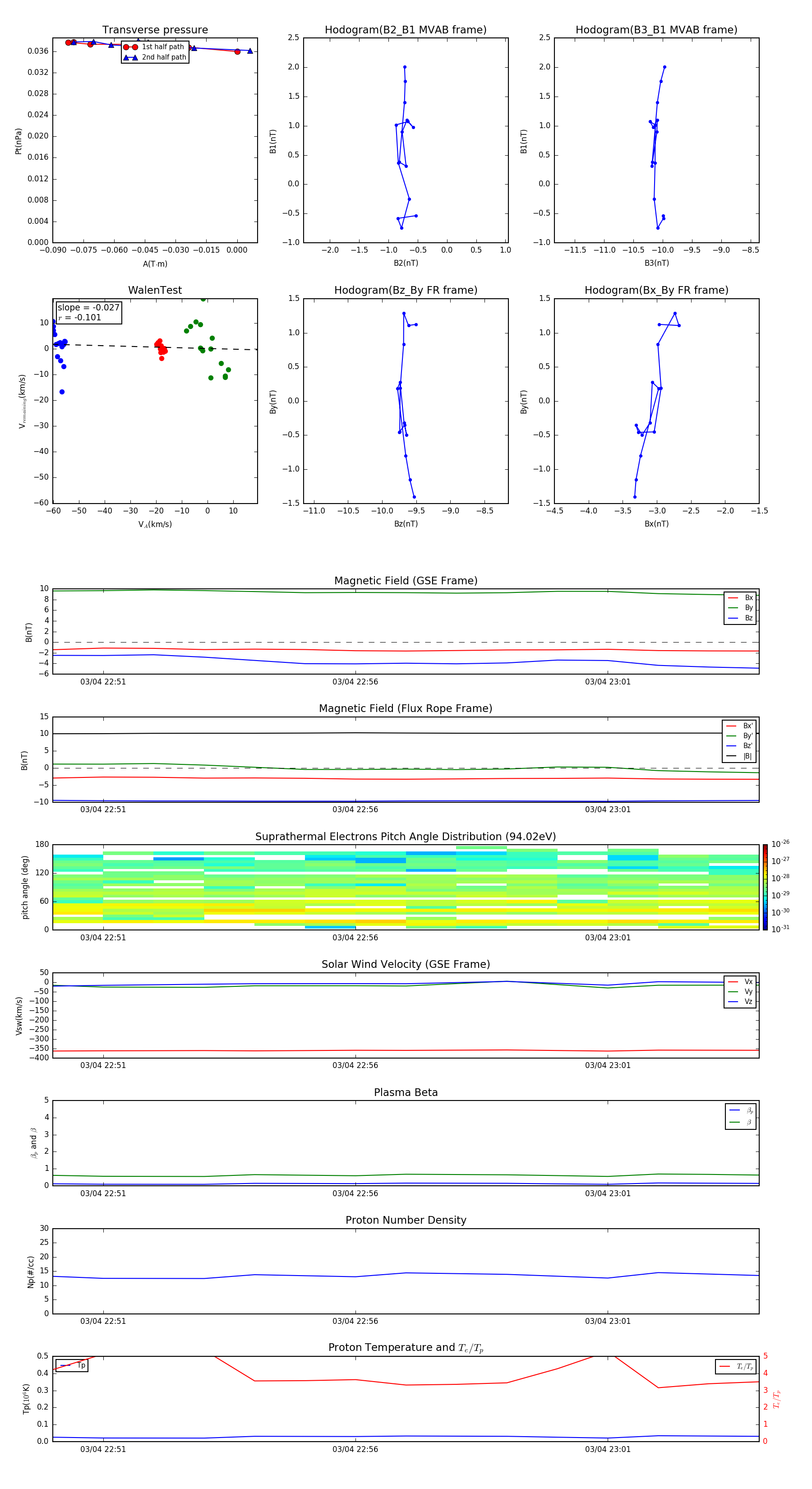The image size is (812, 1489).
Task: Click the 'Transverse pressure' plot title
Action: [x=155, y=29]
